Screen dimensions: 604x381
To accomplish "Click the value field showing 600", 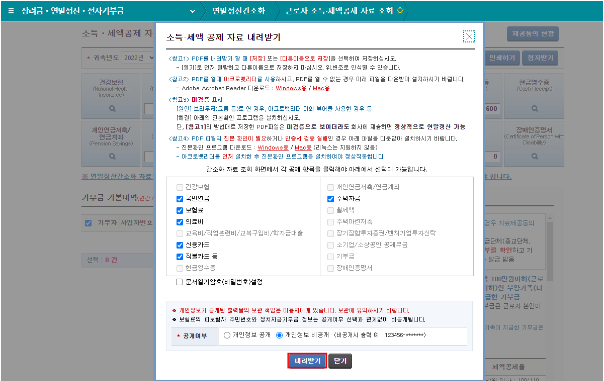I will [492, 109].
